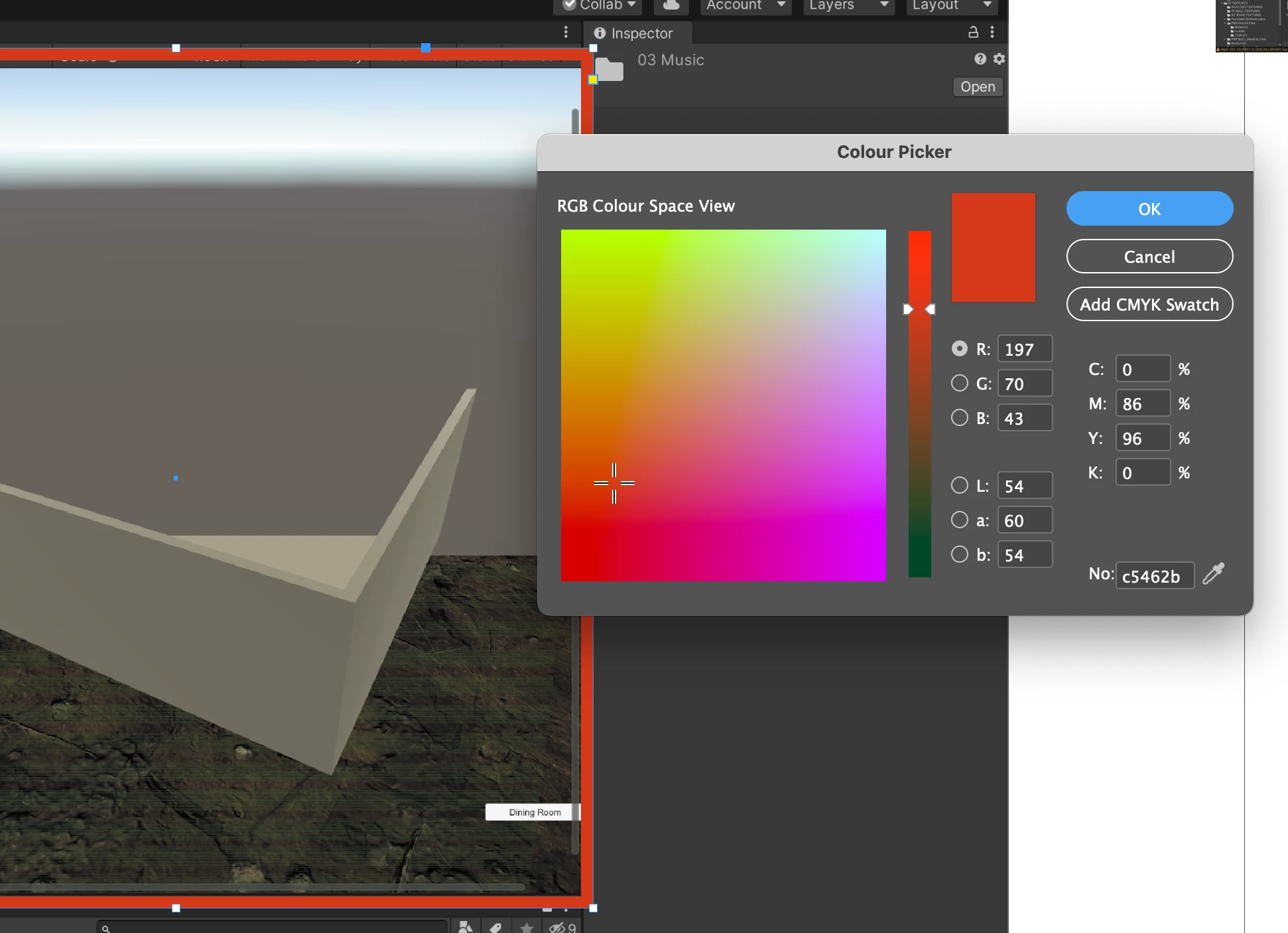Open the Layers dropdown
1288x933 pixels.
pos(848,5)
